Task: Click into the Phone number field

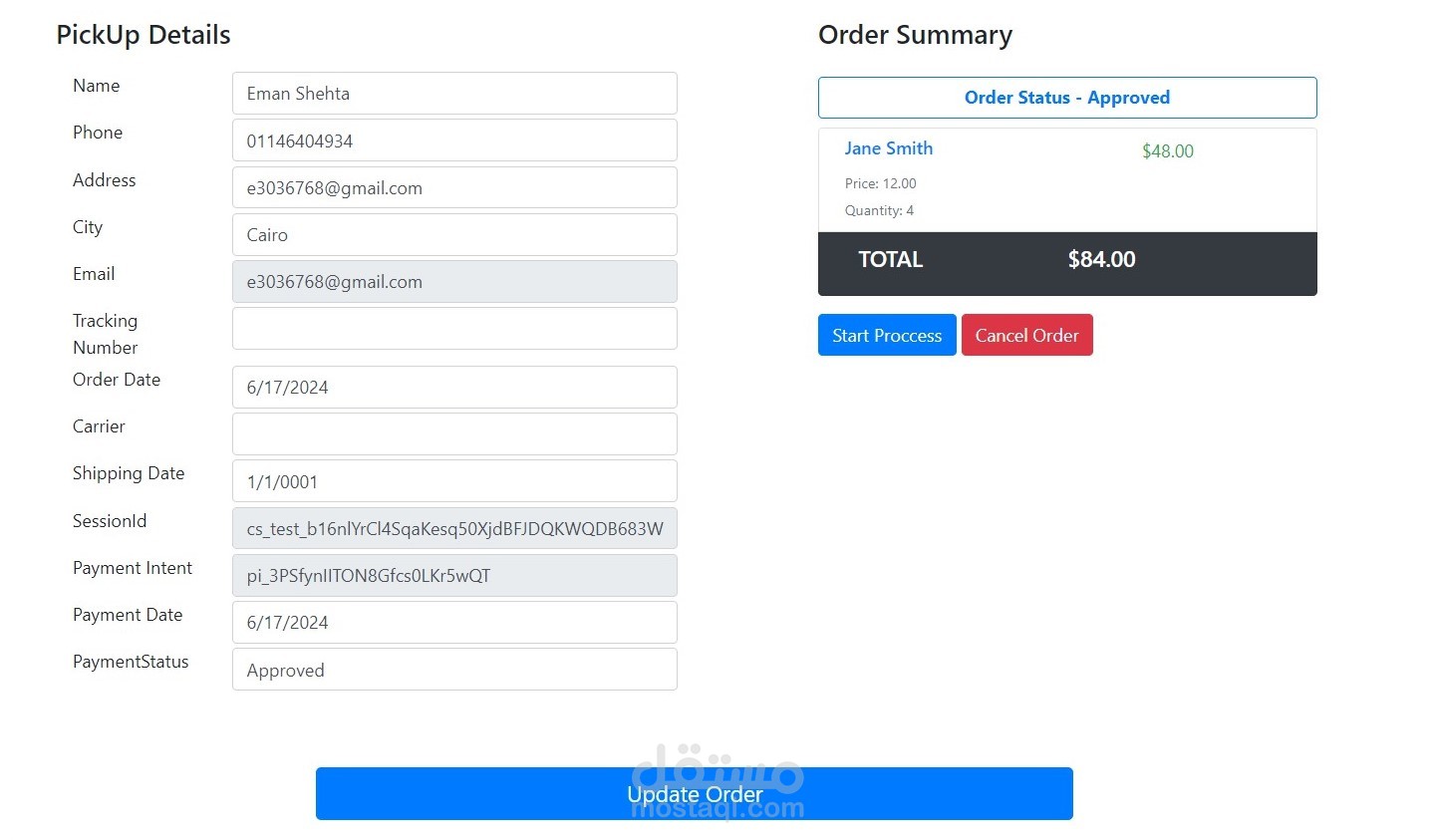Action: tap(454, 140)
